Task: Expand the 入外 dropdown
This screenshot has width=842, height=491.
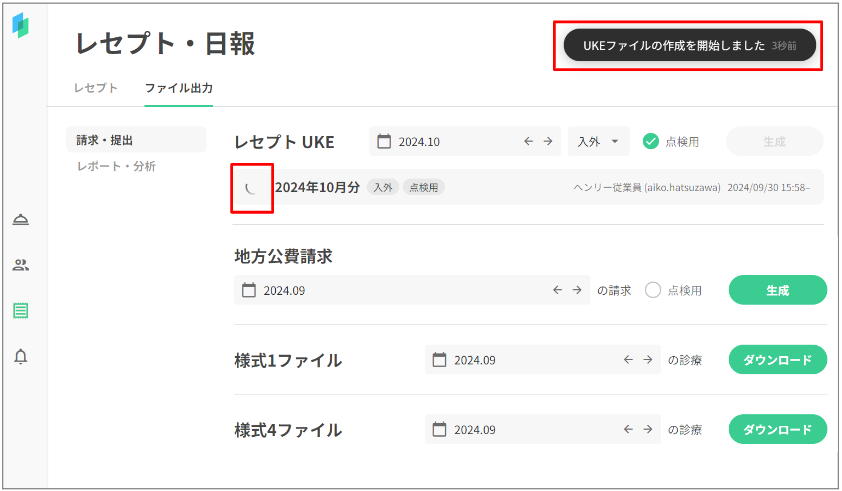Action: pyautogui.click(x=598, y=142)
